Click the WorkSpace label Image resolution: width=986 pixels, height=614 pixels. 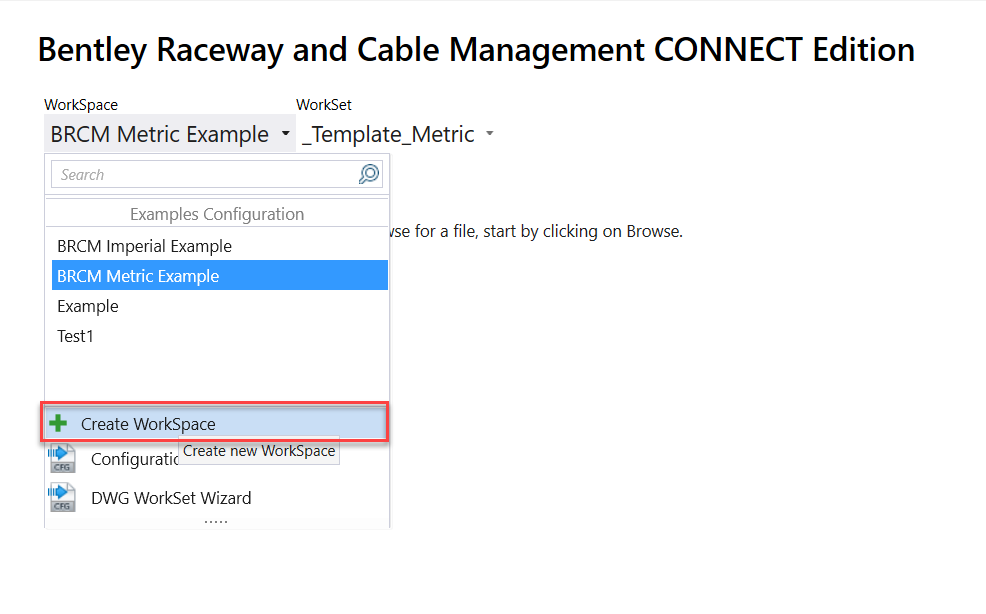81,105
